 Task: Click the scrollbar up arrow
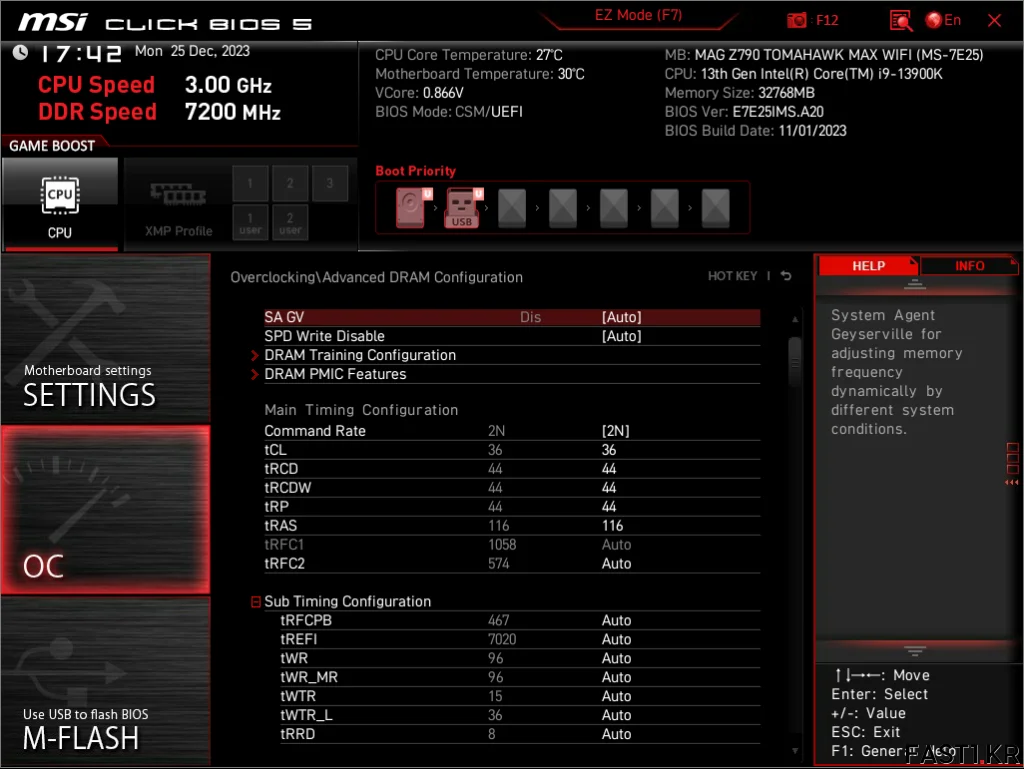click(x=795, y=319)
